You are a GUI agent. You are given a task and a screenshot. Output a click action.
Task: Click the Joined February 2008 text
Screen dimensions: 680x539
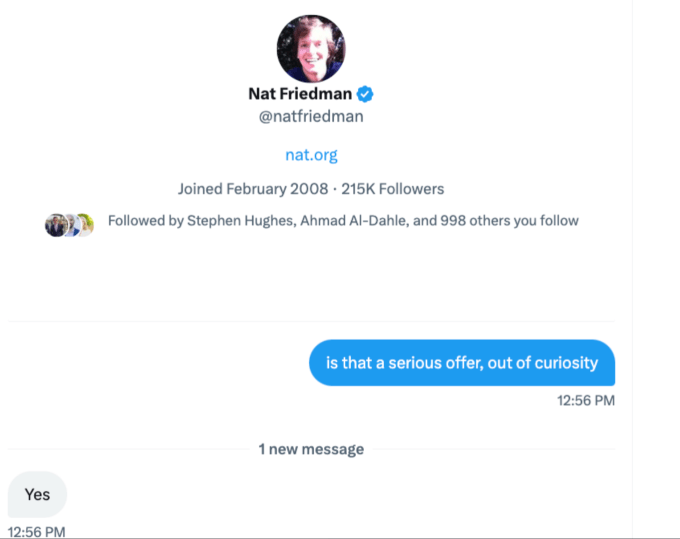[244, 188]
